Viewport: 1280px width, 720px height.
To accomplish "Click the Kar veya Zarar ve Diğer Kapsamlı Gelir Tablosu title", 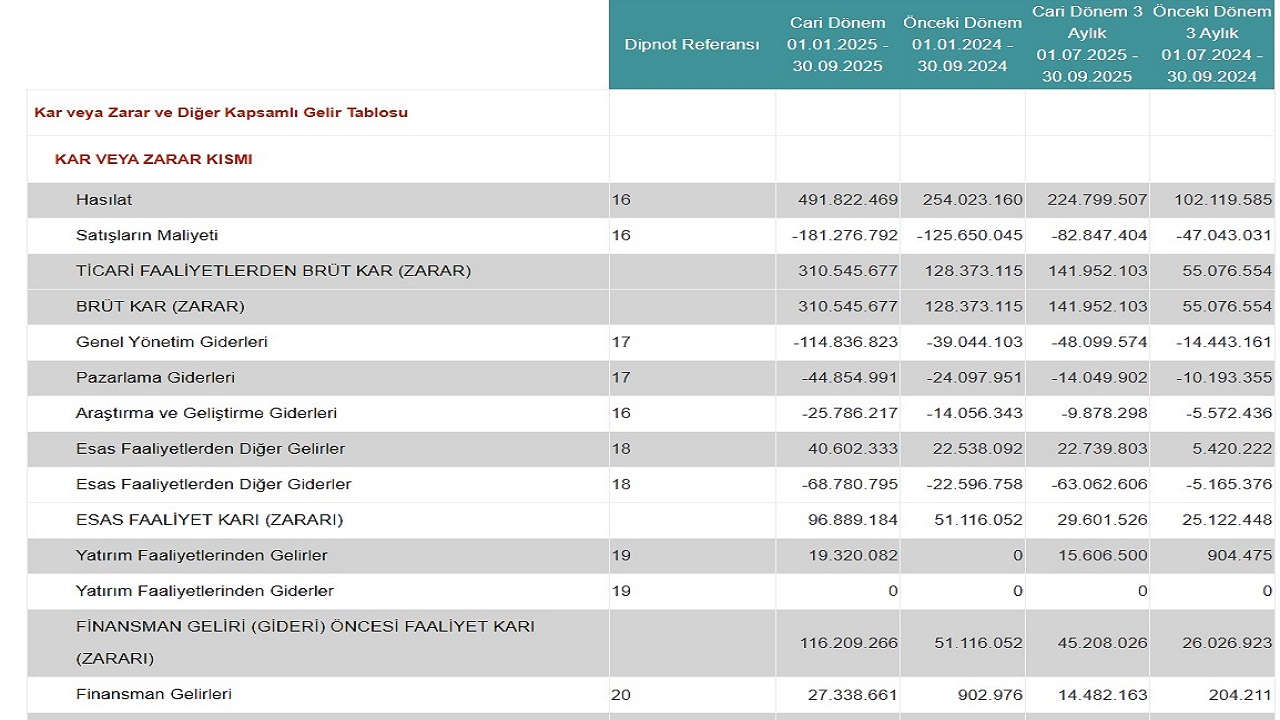I will pos(221,113).
